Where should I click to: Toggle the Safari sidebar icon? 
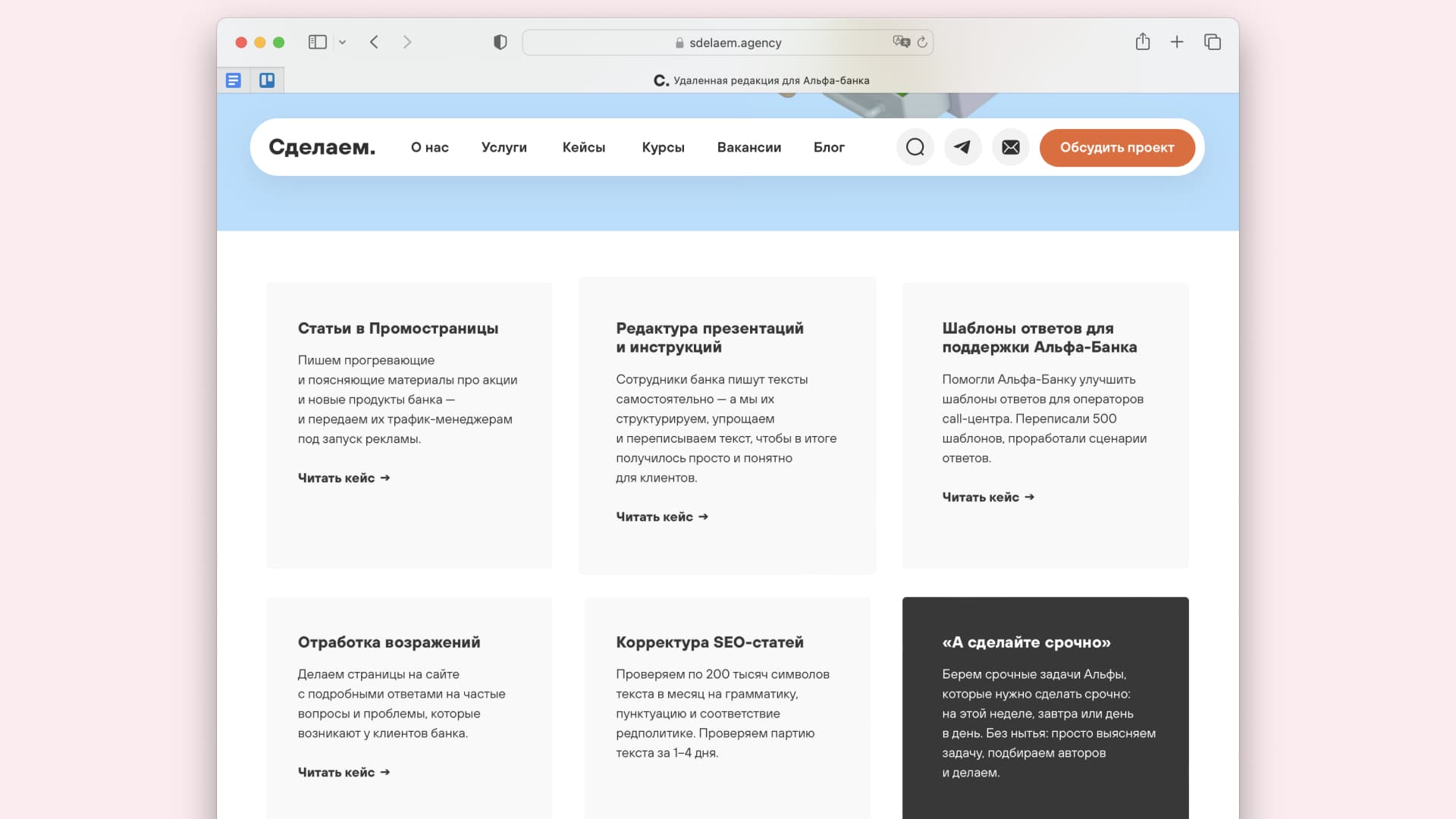tap(317, 42)
